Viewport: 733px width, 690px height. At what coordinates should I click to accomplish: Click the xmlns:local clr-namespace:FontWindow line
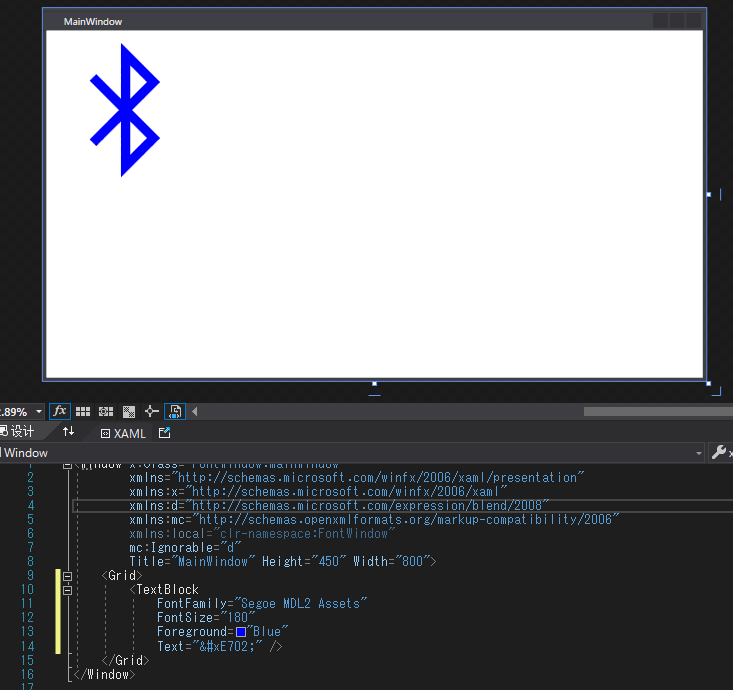click(x=262, y=533)
